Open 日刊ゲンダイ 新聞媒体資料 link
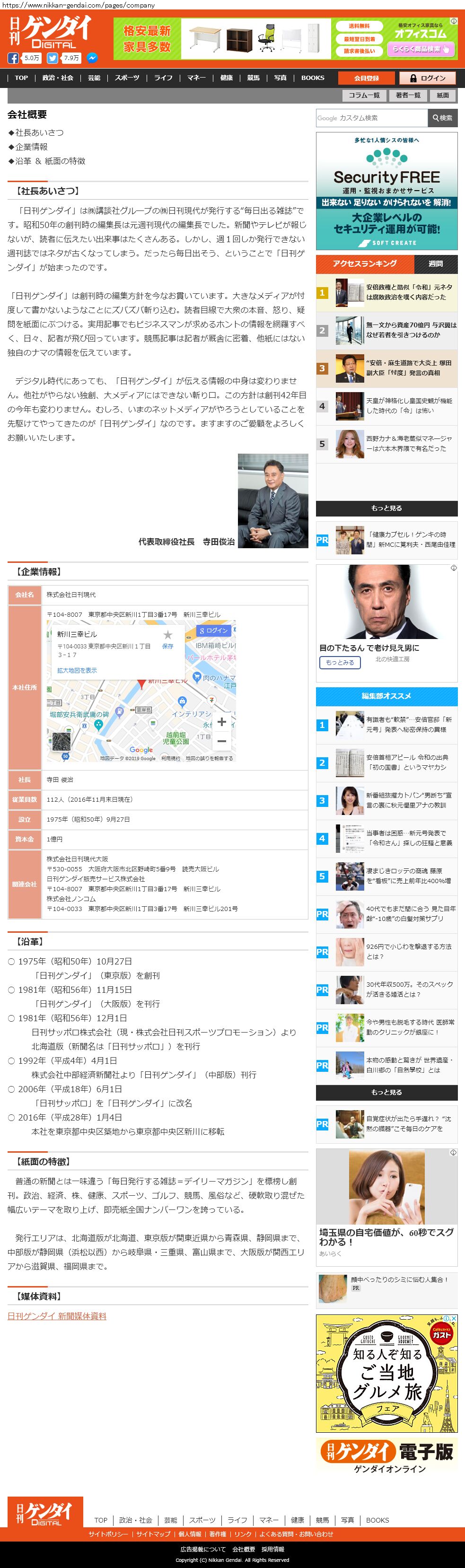Viewport: 465px width, 1568px height. coord(57,1316)
